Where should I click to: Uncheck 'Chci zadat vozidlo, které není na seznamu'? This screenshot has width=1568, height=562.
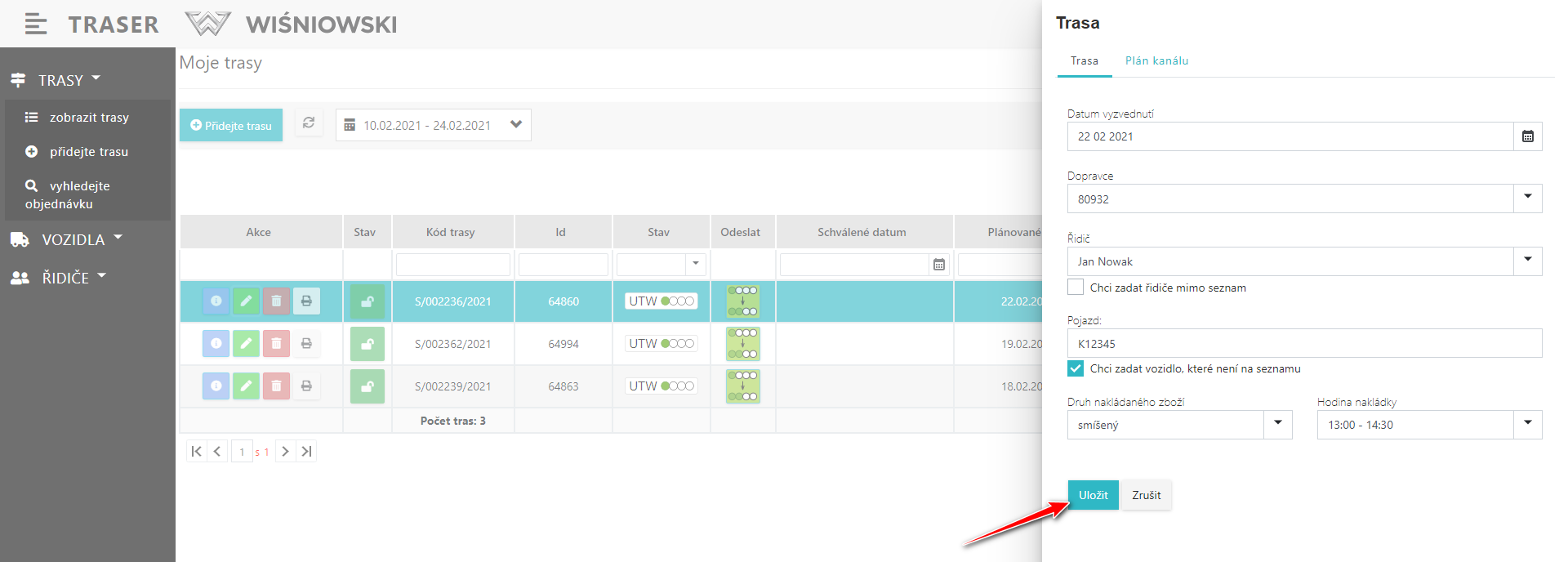tap(1076, 368)
